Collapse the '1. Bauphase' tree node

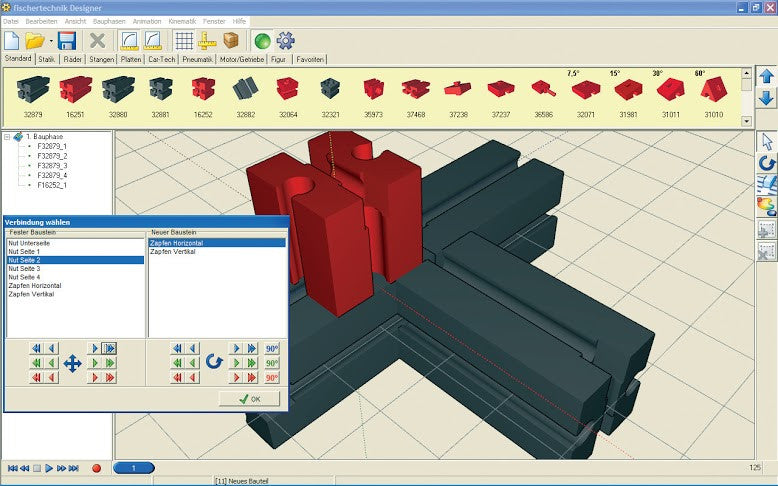(7, 136)
